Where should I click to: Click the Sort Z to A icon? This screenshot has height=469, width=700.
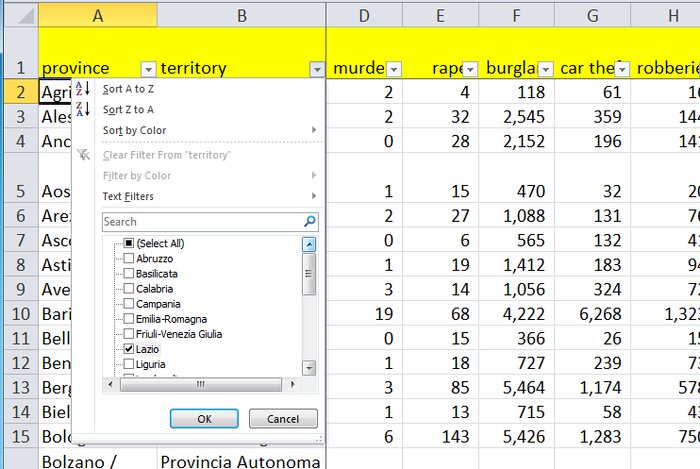pos(84,109)
